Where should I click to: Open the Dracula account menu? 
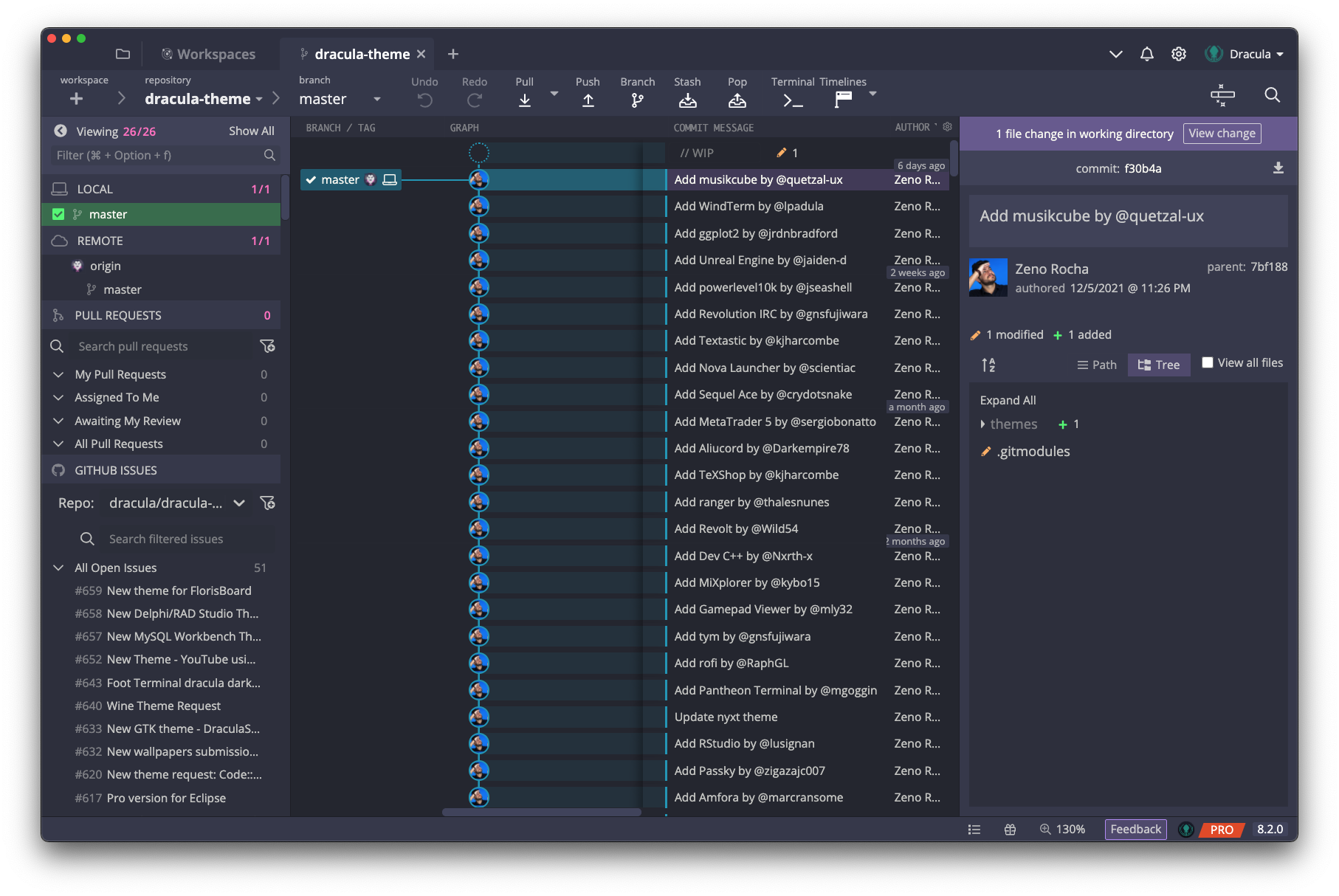point(1249,53)
